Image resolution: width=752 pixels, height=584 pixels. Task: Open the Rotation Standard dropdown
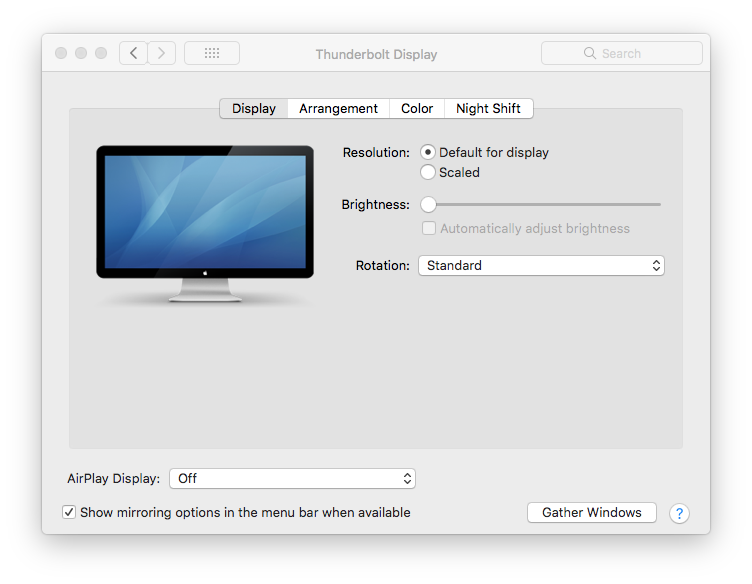tap(541, 265)
